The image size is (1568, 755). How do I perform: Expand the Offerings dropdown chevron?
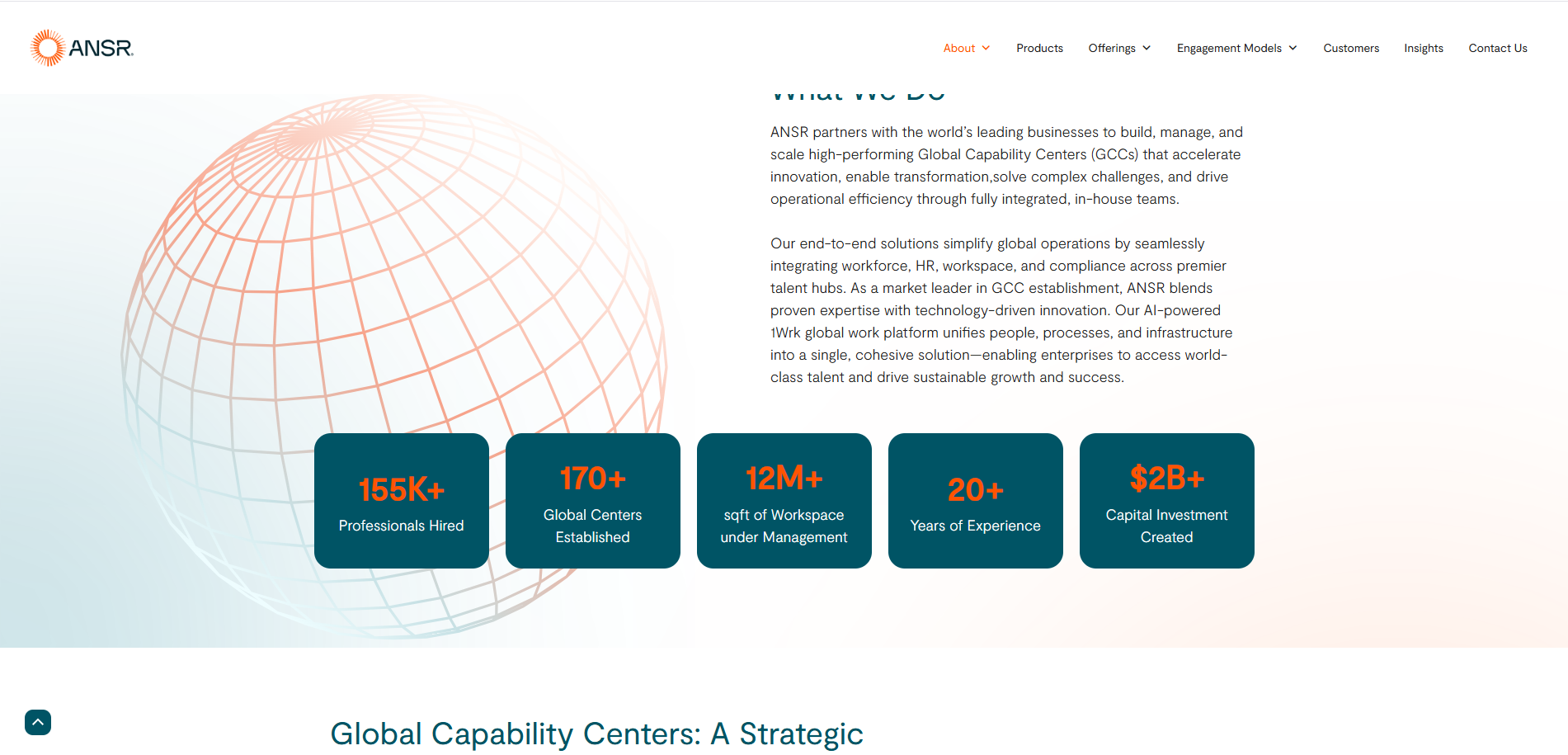tap(1147, 48)
